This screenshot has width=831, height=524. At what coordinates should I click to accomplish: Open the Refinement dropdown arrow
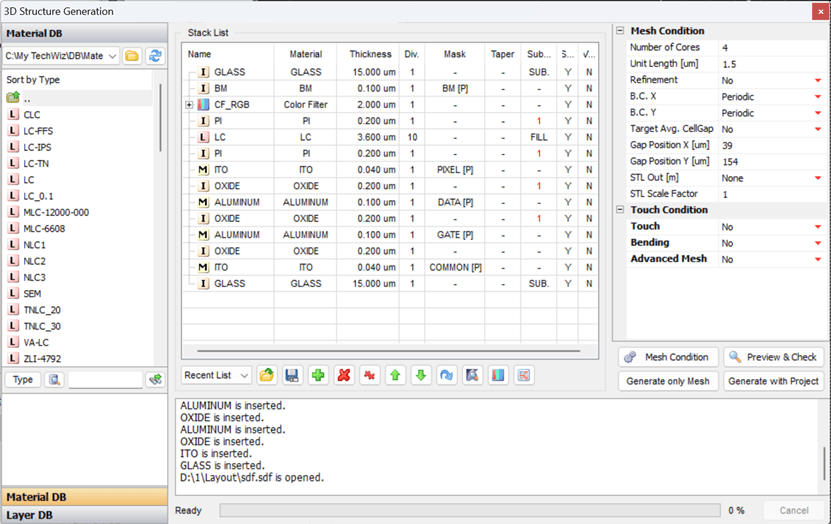pyautogui.click(x=817, y=80)
